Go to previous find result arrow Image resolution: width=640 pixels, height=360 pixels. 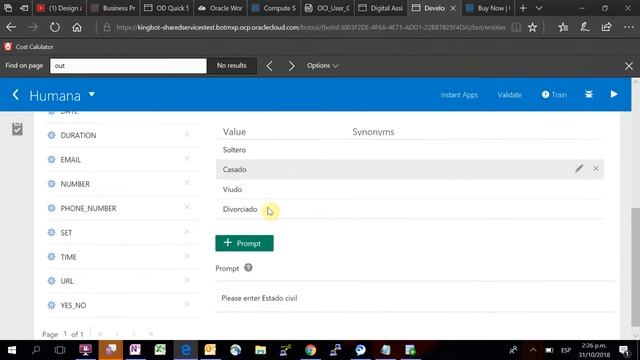click(269, 66)
